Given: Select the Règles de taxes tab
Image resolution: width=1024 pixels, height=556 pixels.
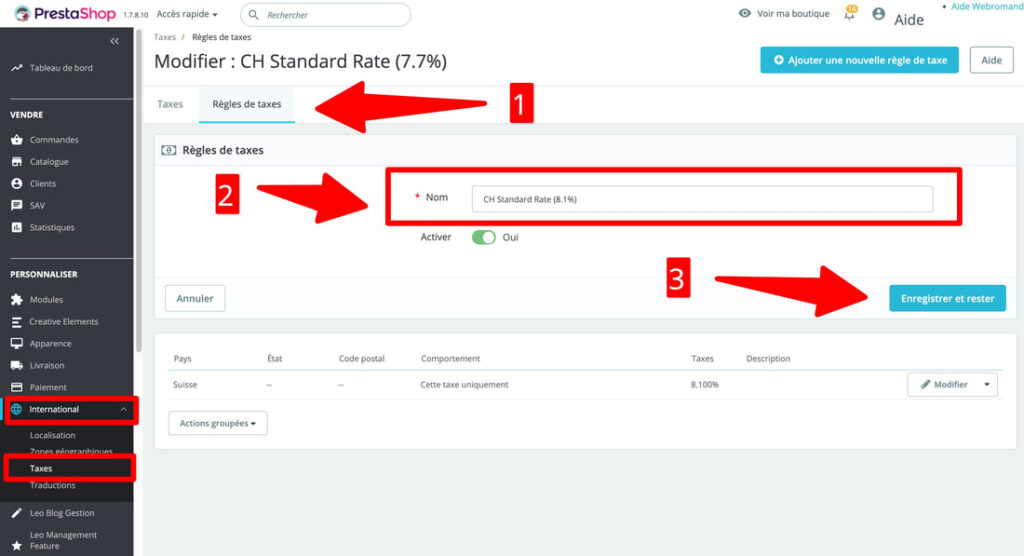Looking at the screenshot, I should [x=247, y=104].
